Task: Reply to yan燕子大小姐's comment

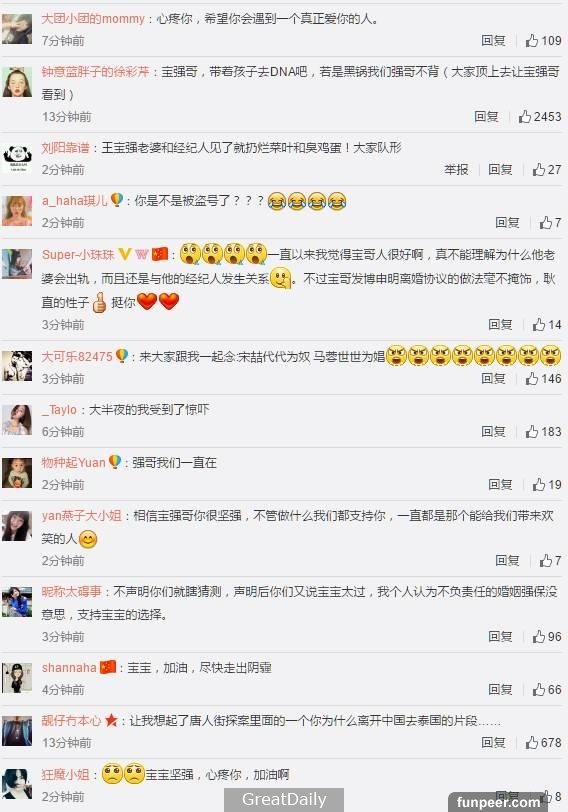Action: tap(507, 560)
